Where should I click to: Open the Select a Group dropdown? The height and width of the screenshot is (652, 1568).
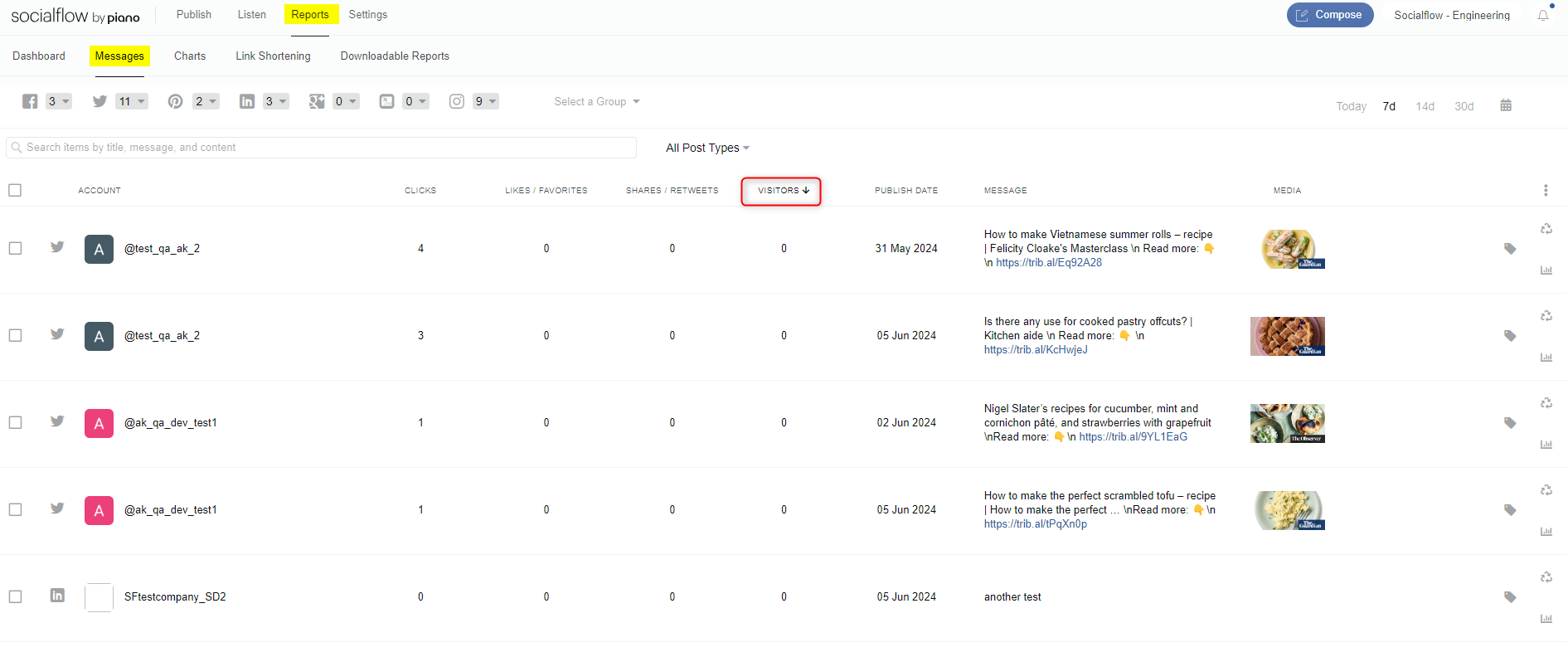click(x=597, y=101)
